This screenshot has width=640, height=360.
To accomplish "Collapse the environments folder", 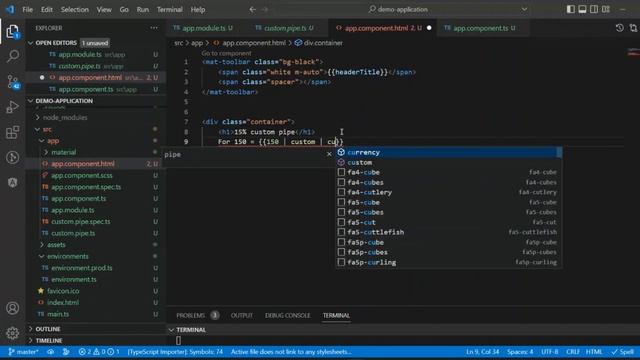I will [42, 256].
